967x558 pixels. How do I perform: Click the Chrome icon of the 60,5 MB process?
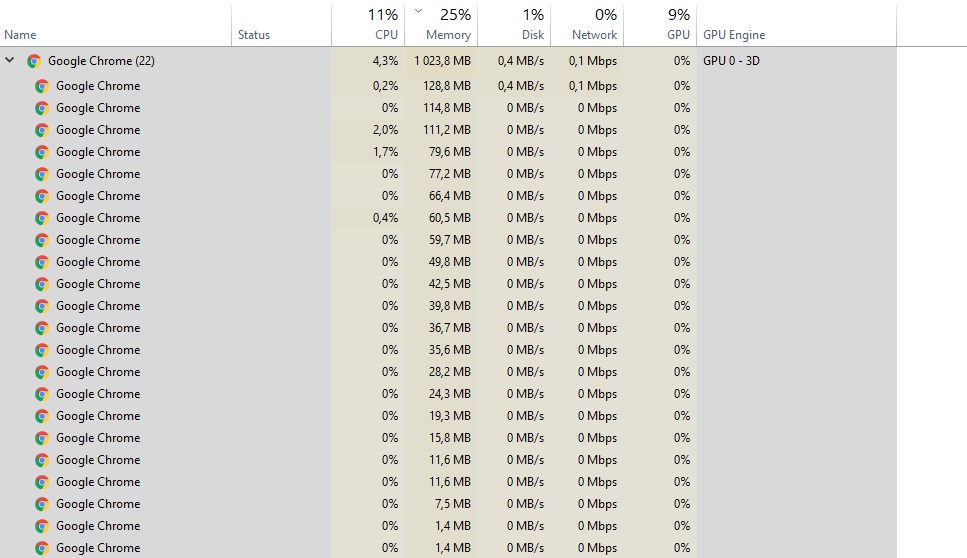coord(42,218)
